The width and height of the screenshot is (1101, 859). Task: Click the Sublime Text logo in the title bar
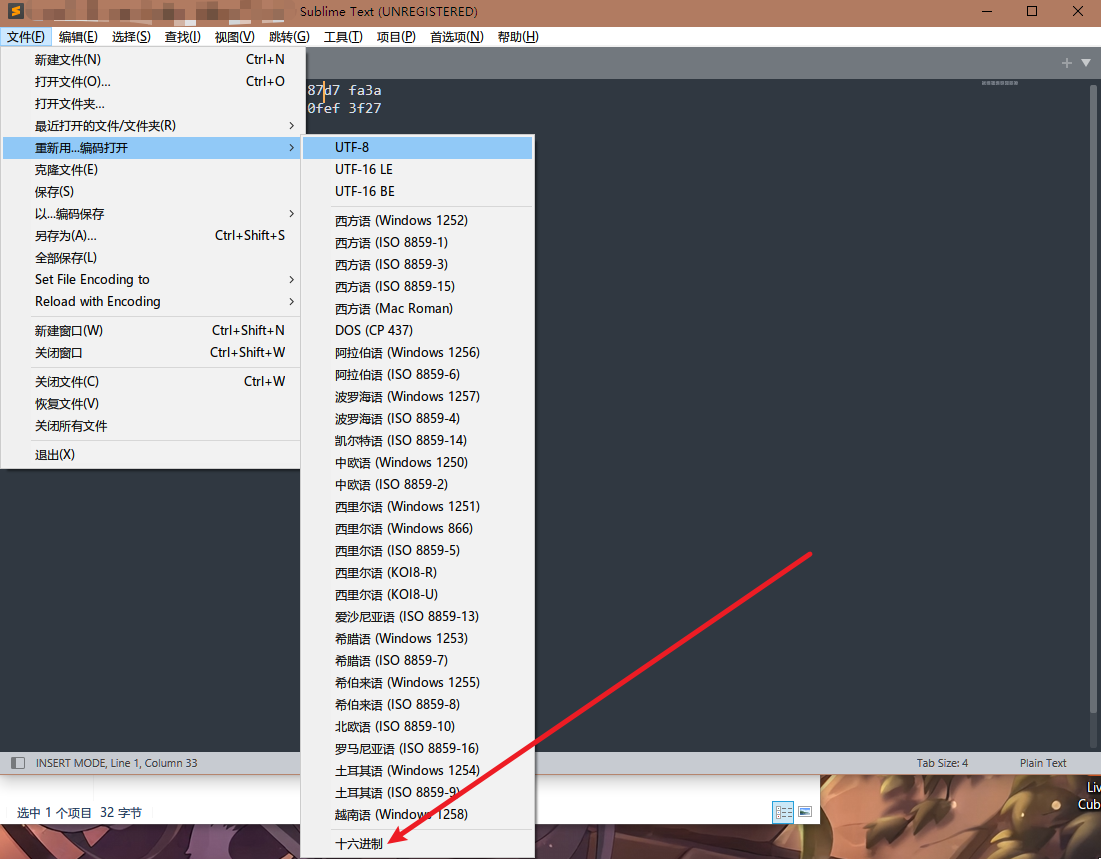click(15, 11)
